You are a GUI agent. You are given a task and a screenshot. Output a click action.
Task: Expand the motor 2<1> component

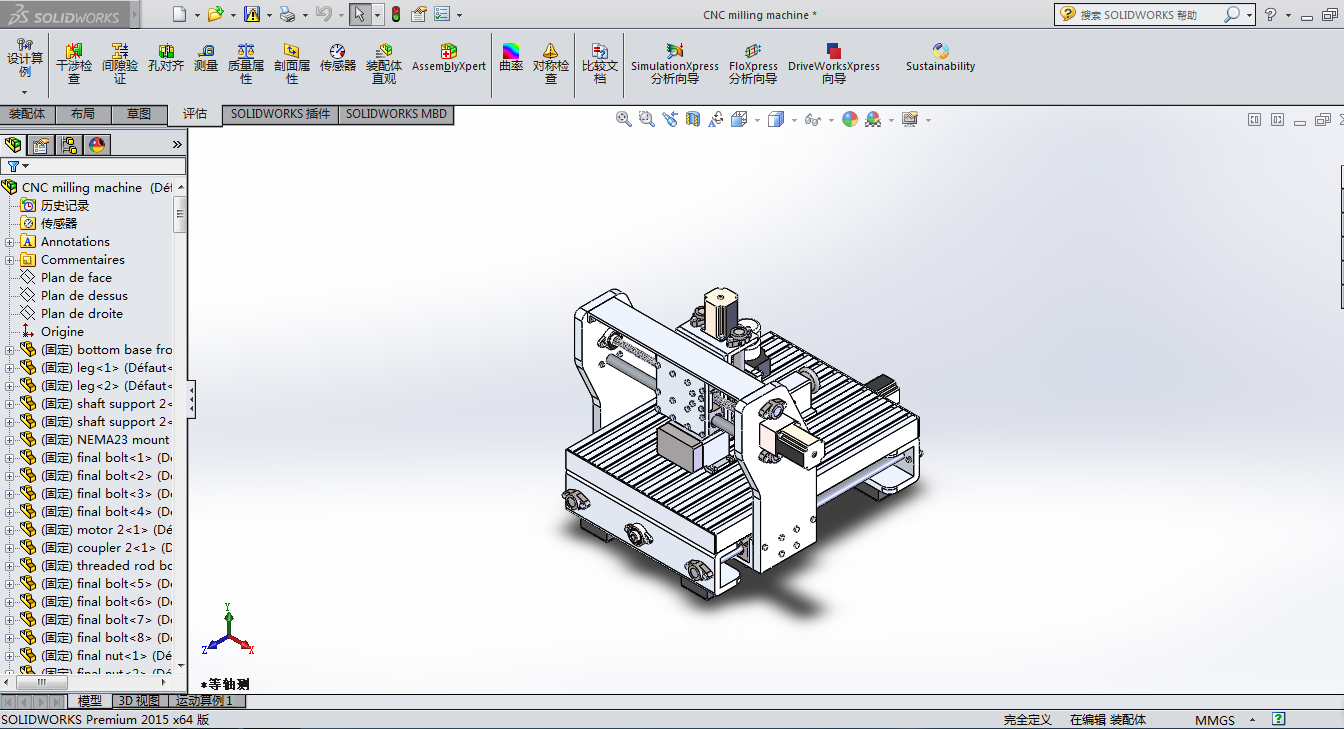[10, 530]
